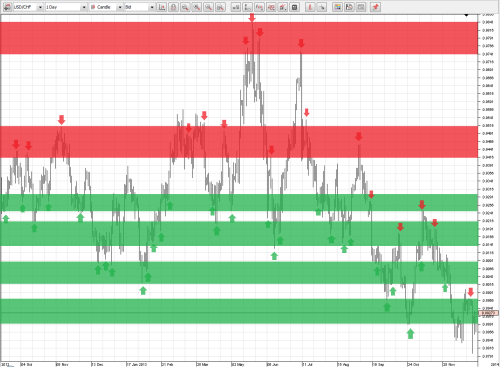Image resolution: width=500 pixels, height=367 pixels.
Task: Click the chart auto-shift icon
Action: pyautogui.click(x=162, y=7)
